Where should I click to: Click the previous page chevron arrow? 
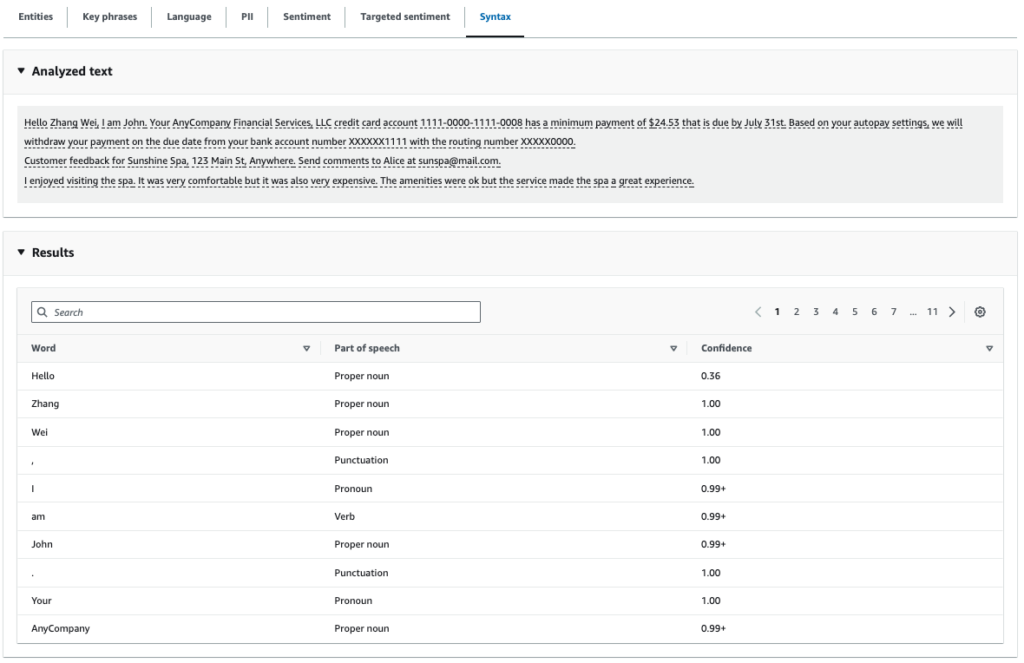point(756,311)
